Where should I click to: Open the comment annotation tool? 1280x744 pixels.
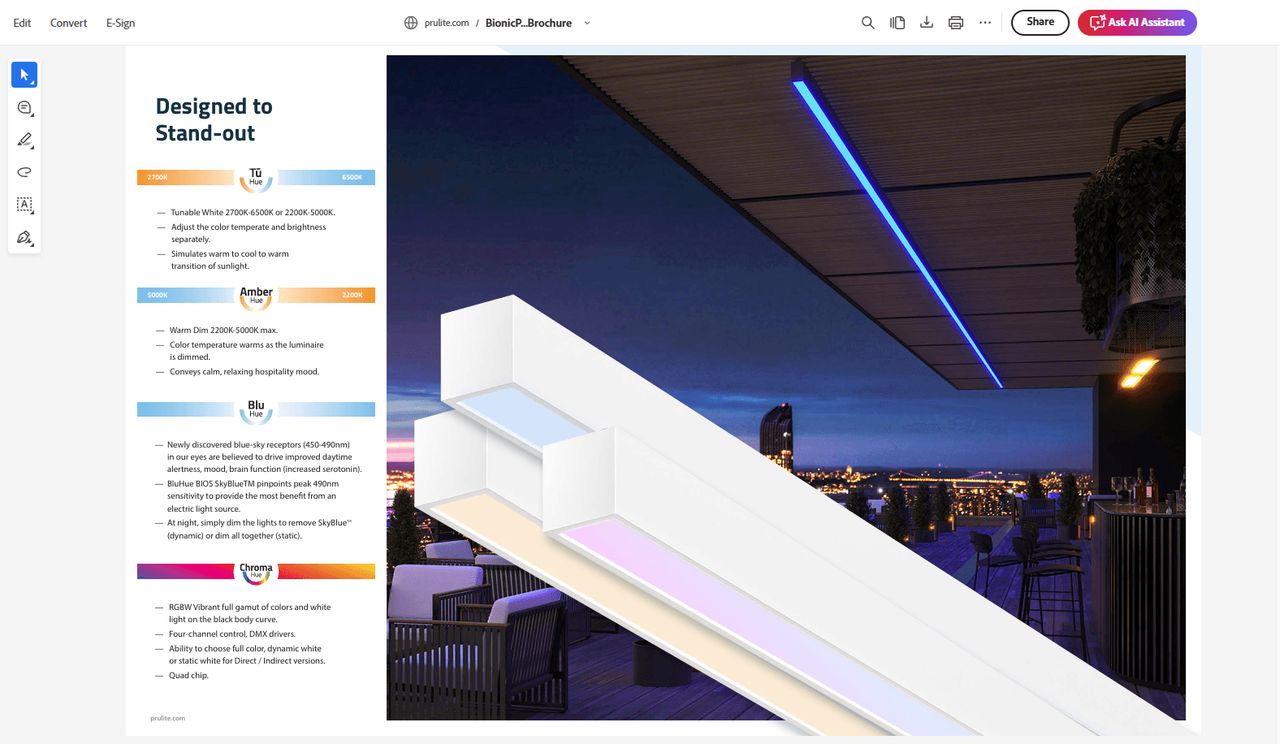point(24,107)
